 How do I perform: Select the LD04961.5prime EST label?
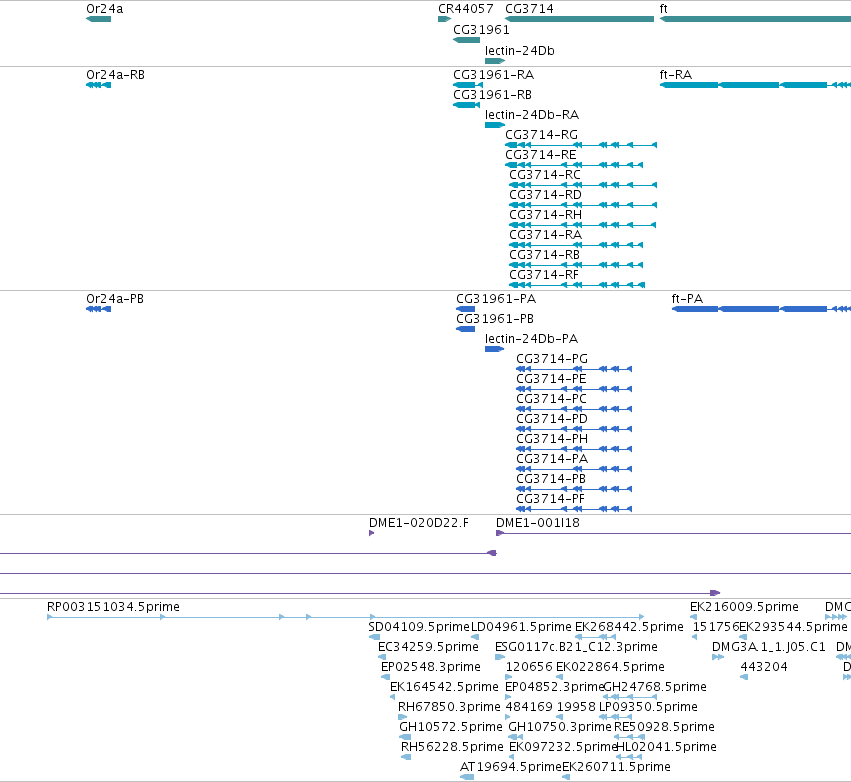tap(522, 627)
